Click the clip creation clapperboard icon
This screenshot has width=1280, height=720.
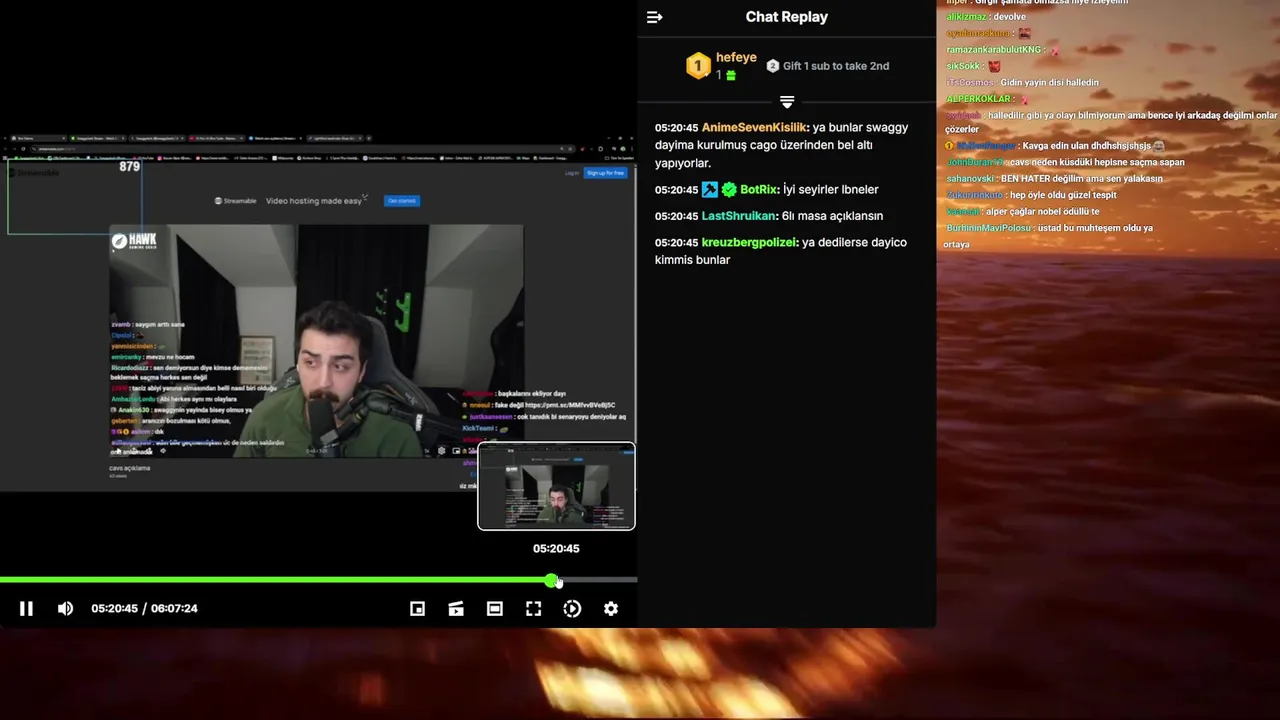(x=456, y=608)
